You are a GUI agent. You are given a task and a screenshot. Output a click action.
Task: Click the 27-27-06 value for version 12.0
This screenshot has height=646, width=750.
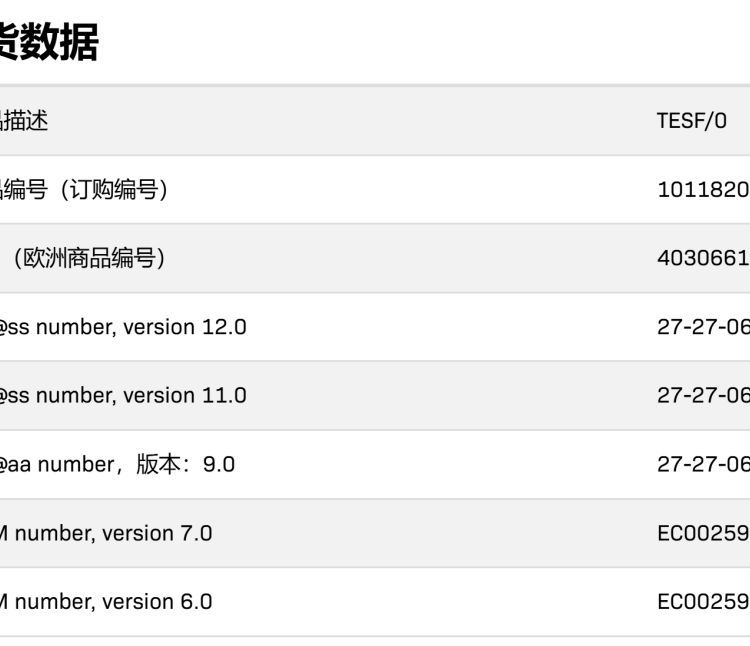coord(703,327)
